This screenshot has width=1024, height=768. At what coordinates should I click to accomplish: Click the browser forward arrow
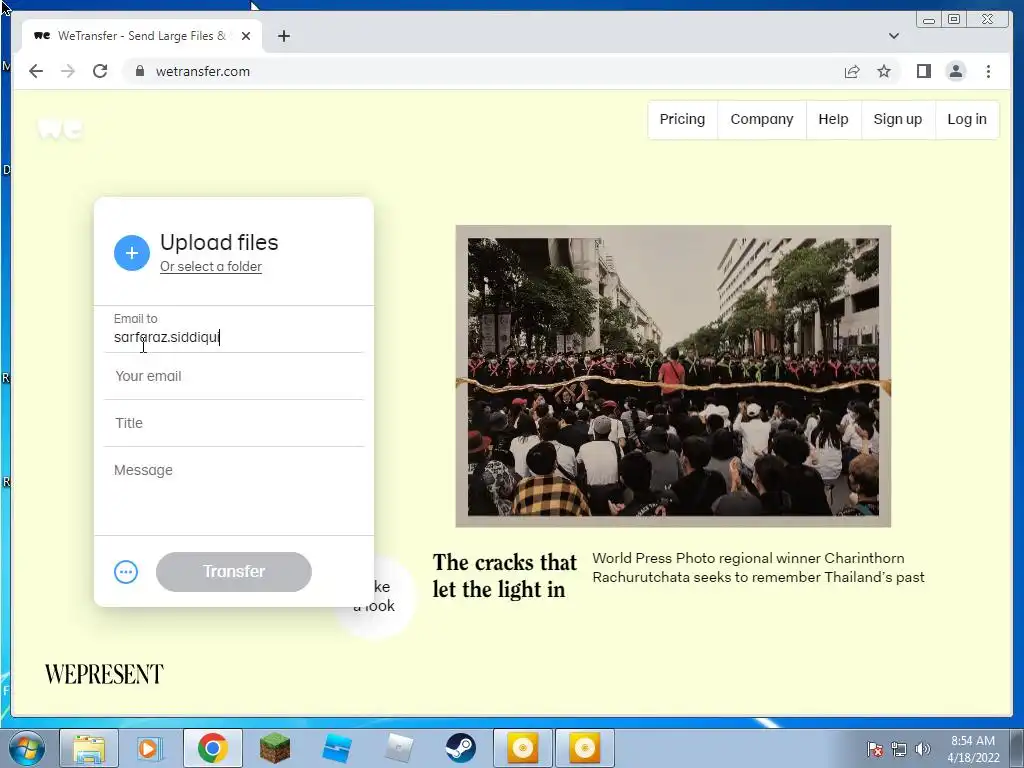point(68,71)
